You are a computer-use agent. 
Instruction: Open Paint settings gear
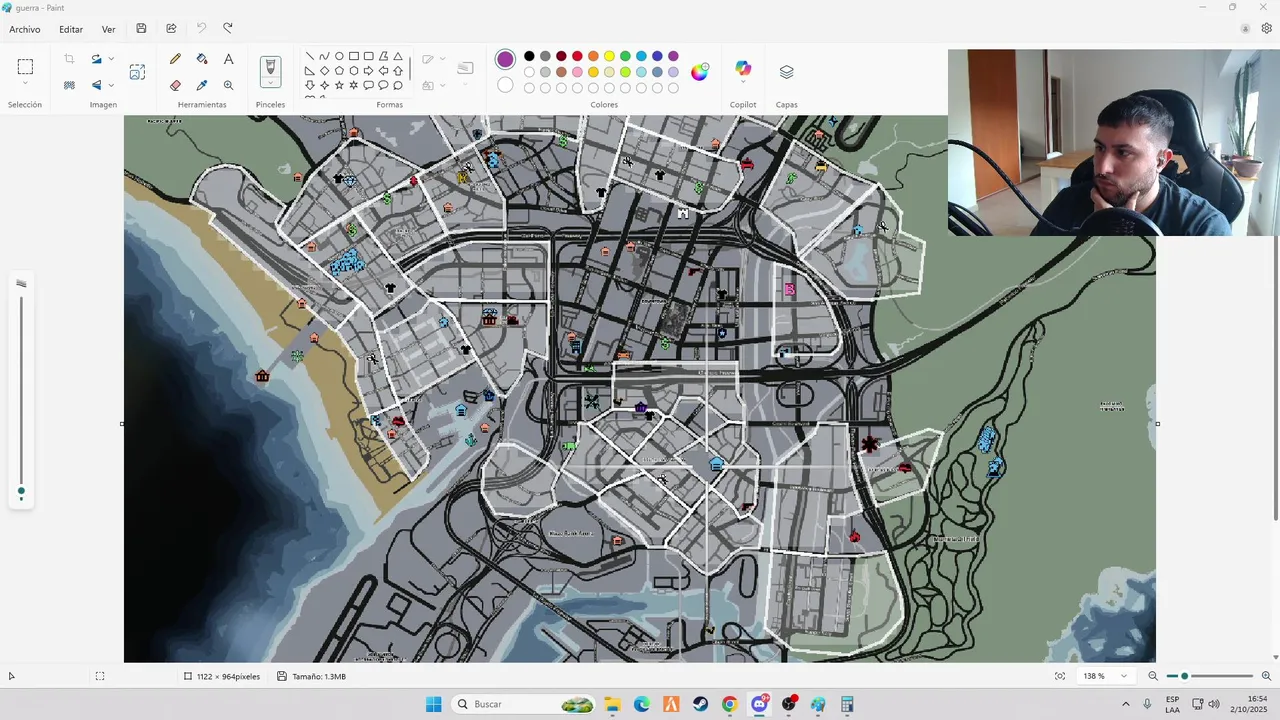pyautogui.click(x=1266, y=29)
